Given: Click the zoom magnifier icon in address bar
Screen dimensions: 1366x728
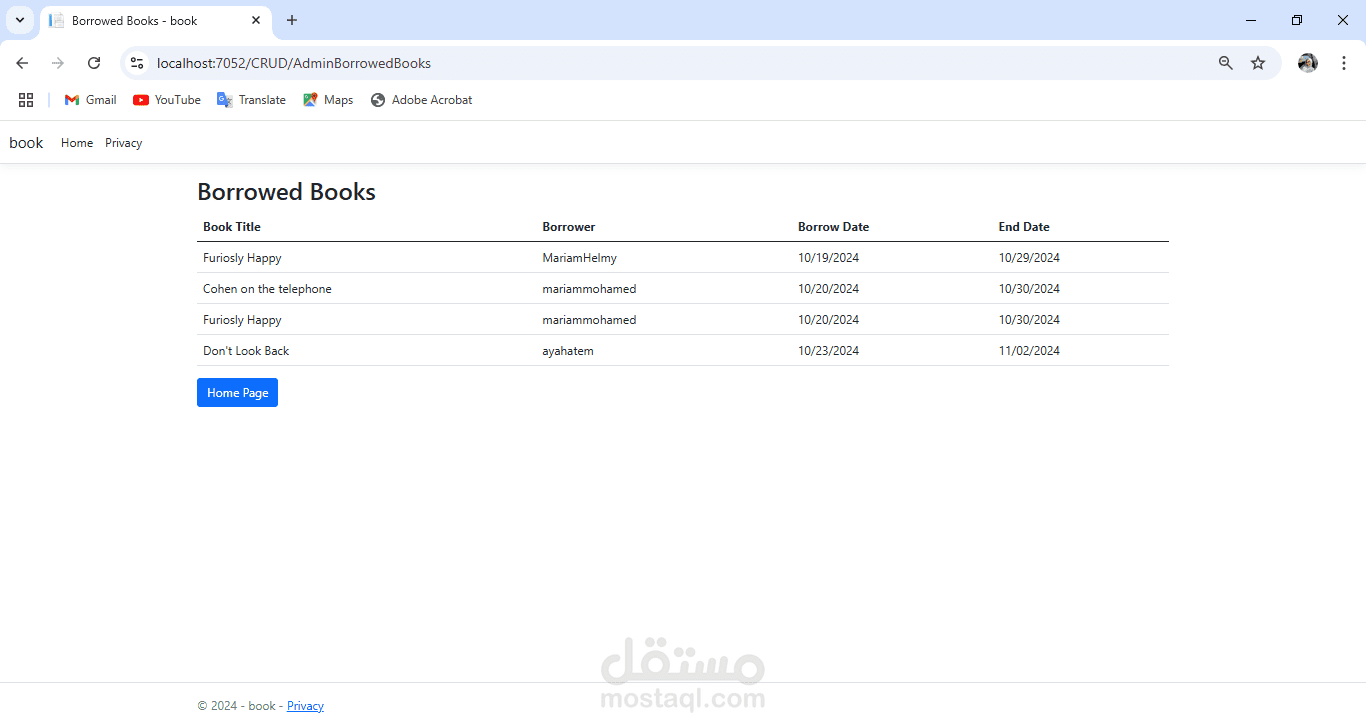Looking at the screenshot, I should tap(1226, 63).
